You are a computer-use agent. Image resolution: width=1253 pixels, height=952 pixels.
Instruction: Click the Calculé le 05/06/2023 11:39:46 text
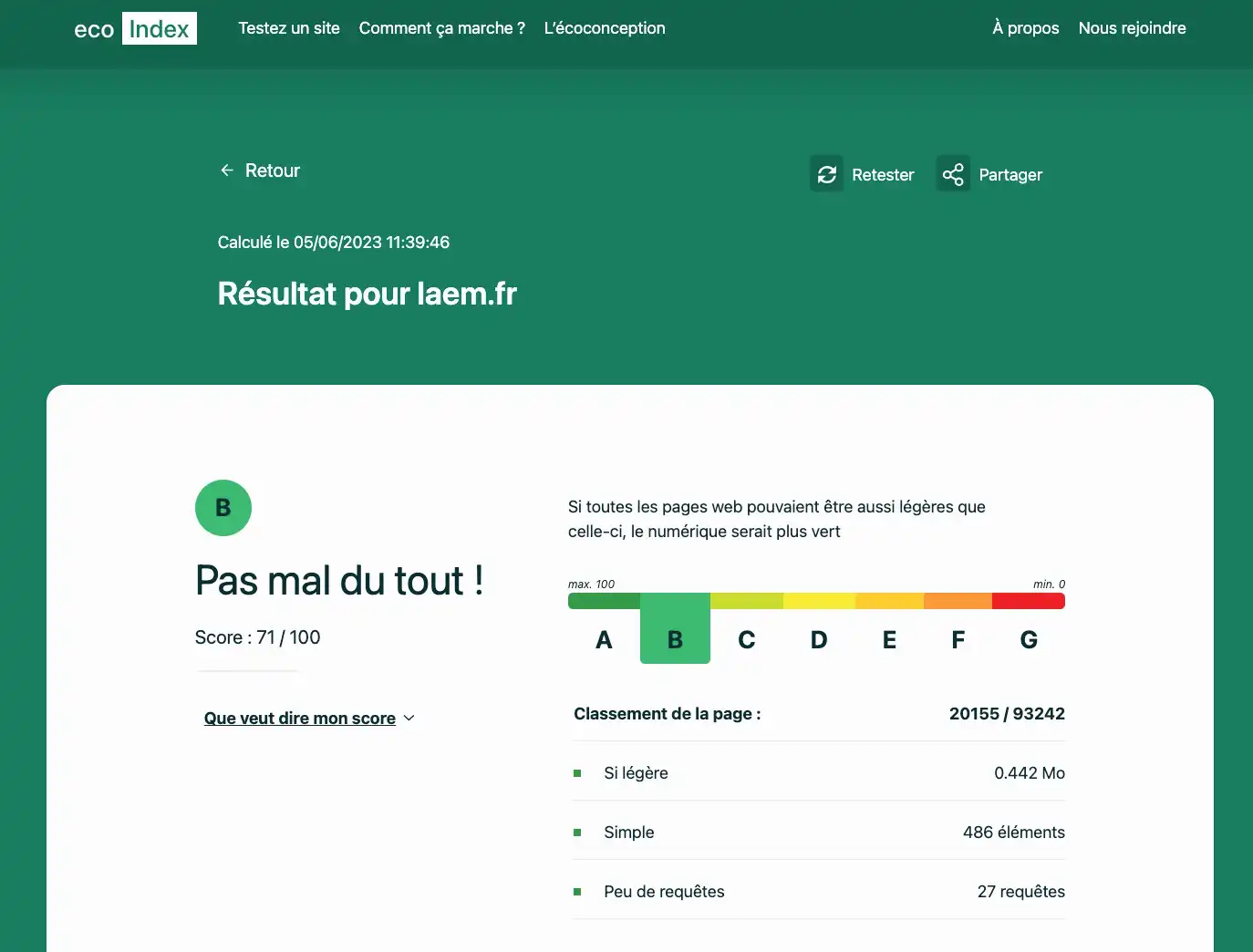[334, 243]
